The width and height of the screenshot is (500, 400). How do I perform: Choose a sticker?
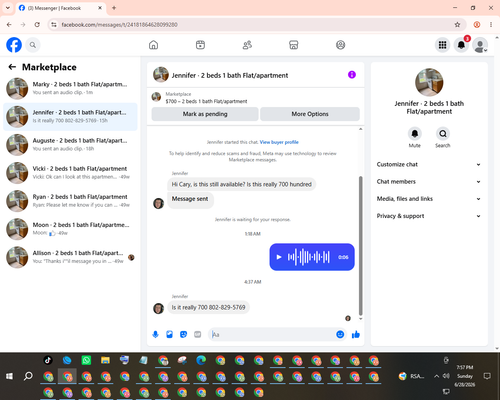183,334
